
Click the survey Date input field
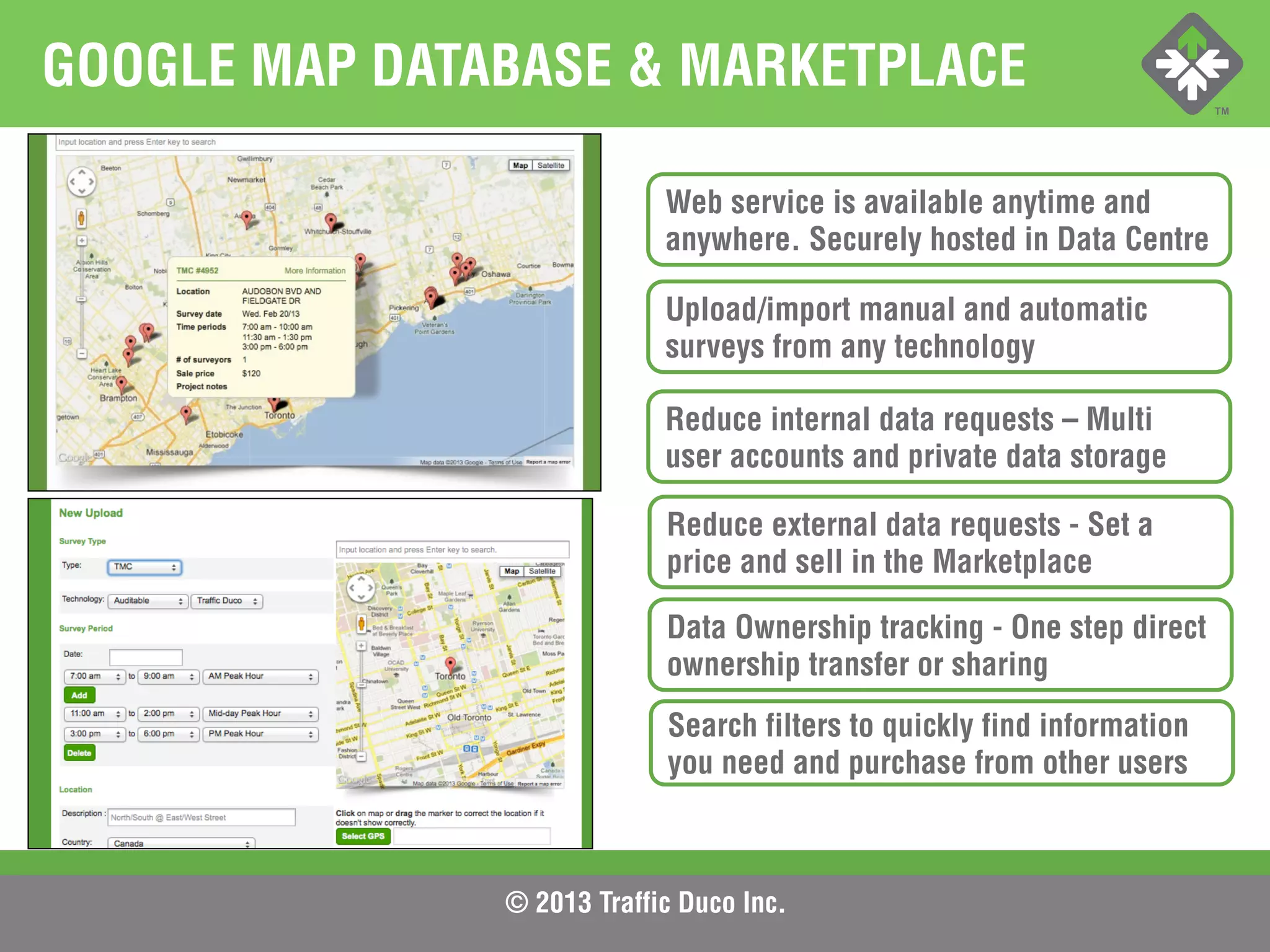coord(146,656)
